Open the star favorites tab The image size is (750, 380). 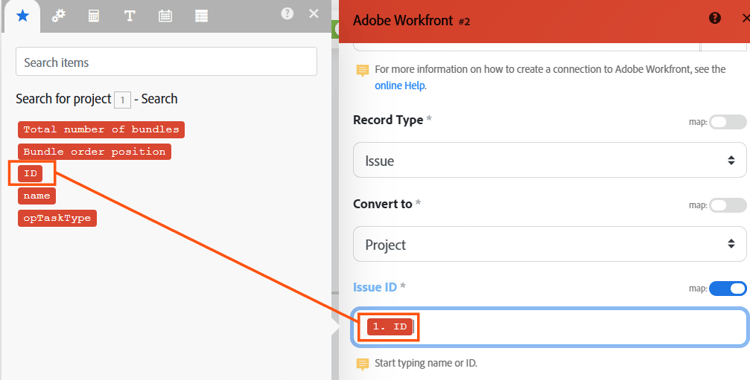22,16
